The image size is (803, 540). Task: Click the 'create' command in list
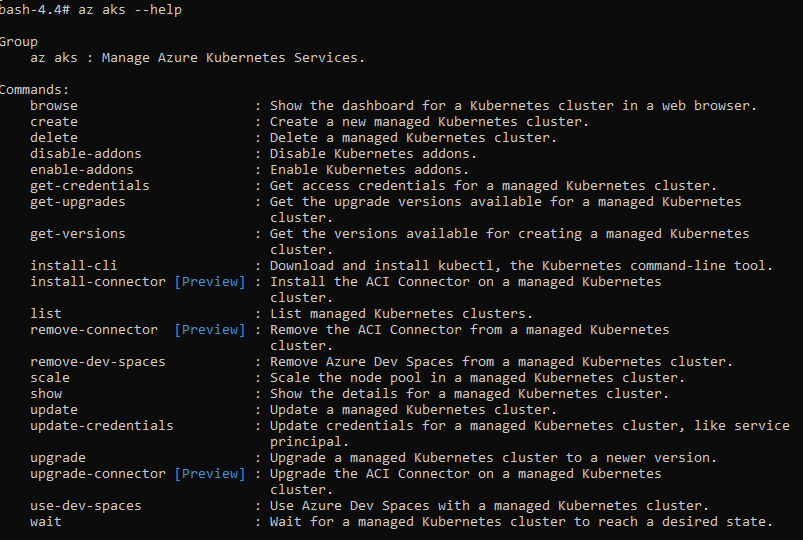coord(54,121)
